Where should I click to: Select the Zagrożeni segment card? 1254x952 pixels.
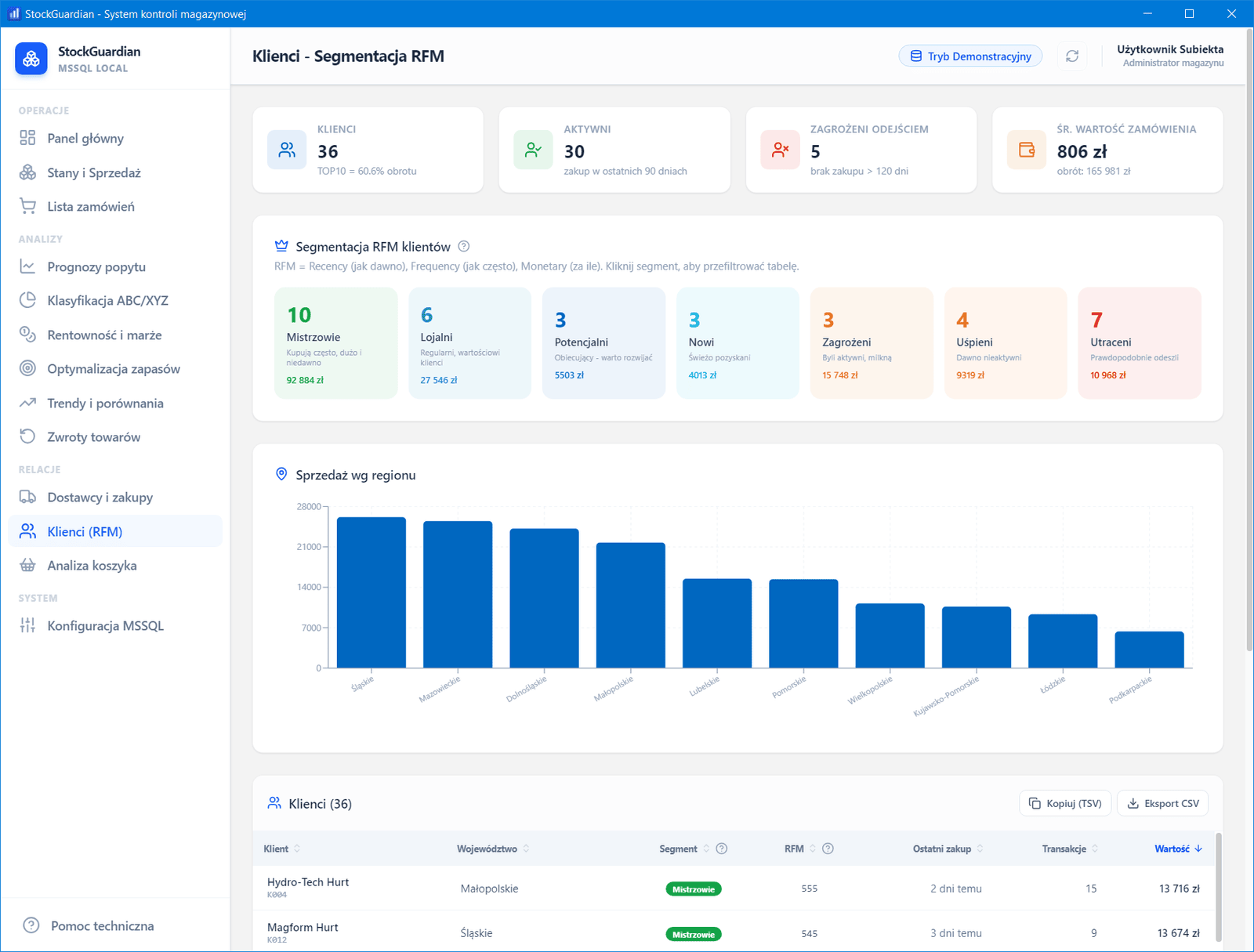click(872, 343)
